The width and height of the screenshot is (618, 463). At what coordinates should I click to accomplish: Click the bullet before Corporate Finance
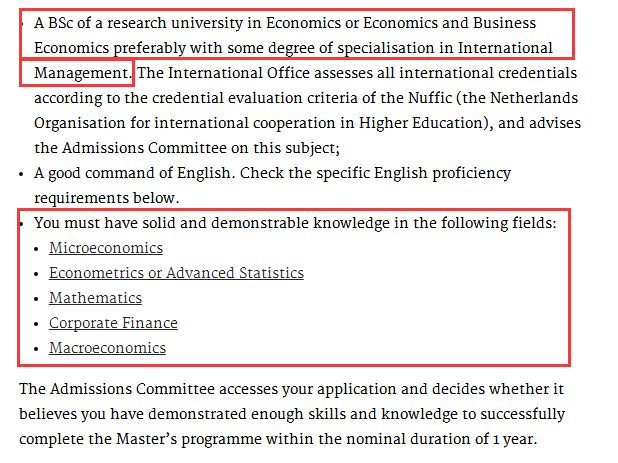coord(36,324)
